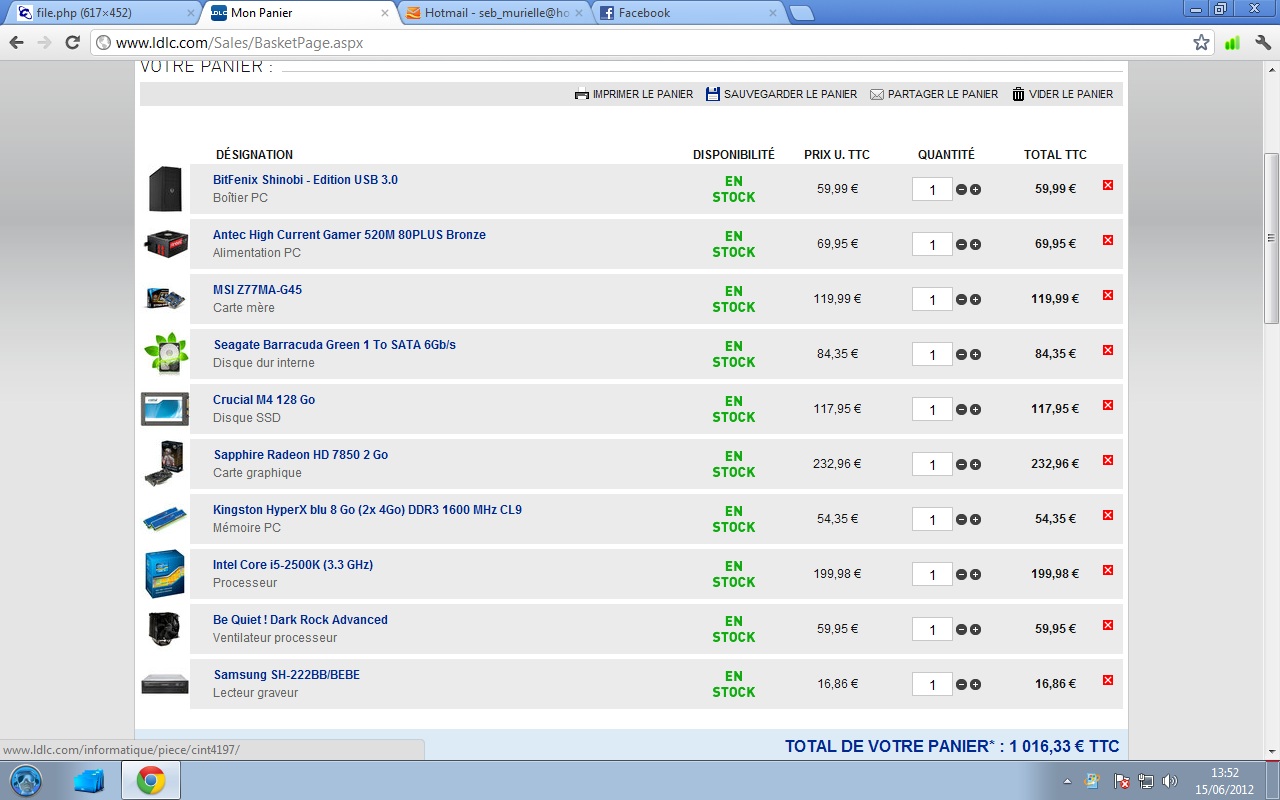Screen dimensions: 1280x800
Task: Delete the Samsung SH-222BB/BEBE row
Action: click(x=1107, y=680)
